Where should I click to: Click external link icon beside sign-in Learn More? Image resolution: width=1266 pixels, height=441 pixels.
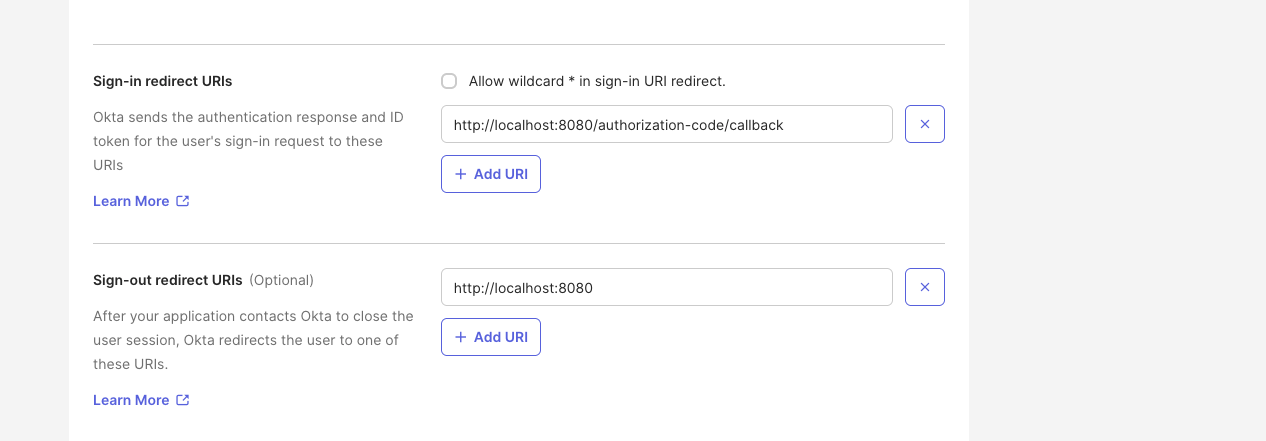[x=183, y=201]
